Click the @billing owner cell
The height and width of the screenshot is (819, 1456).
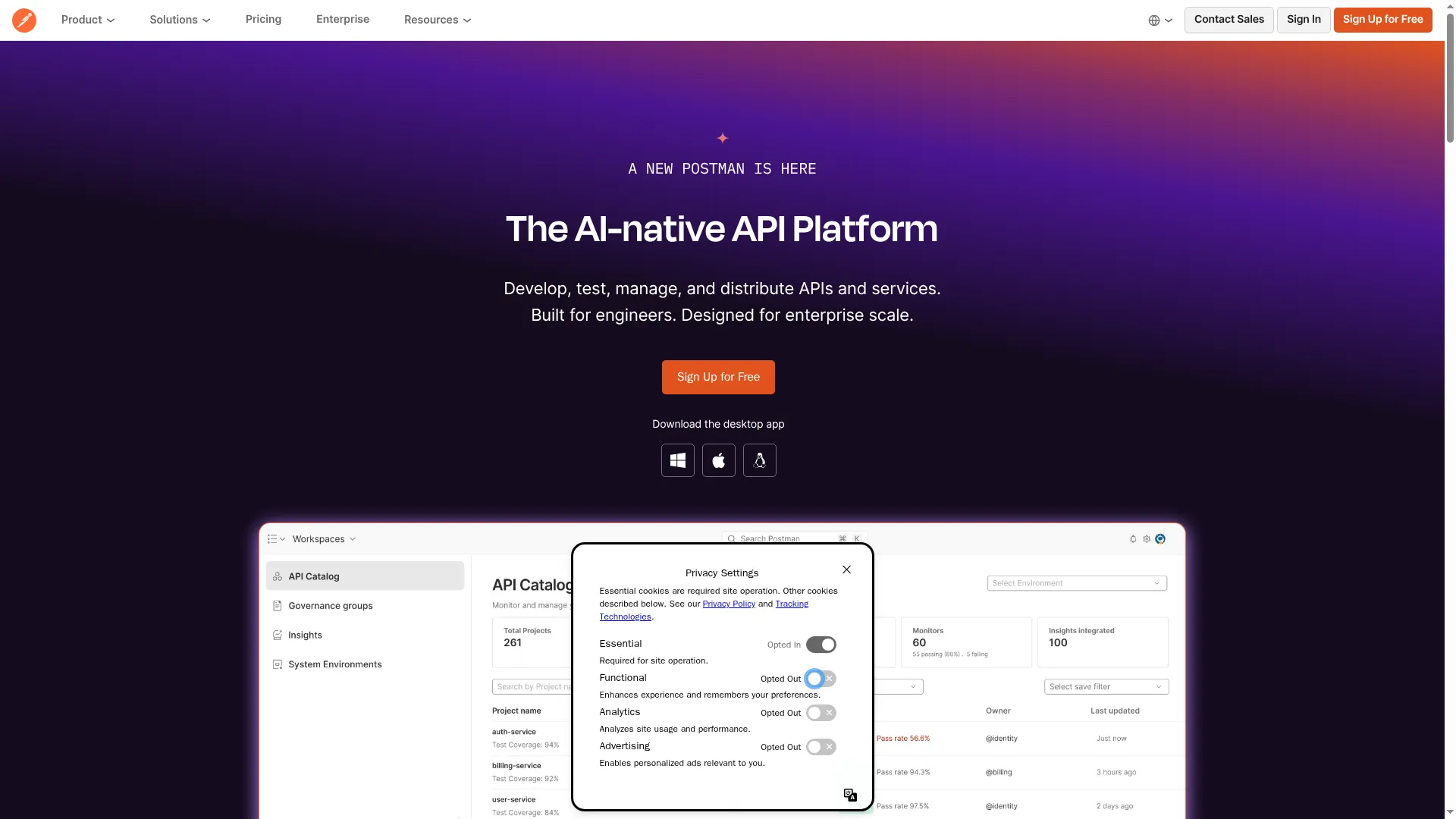point(999,773)
